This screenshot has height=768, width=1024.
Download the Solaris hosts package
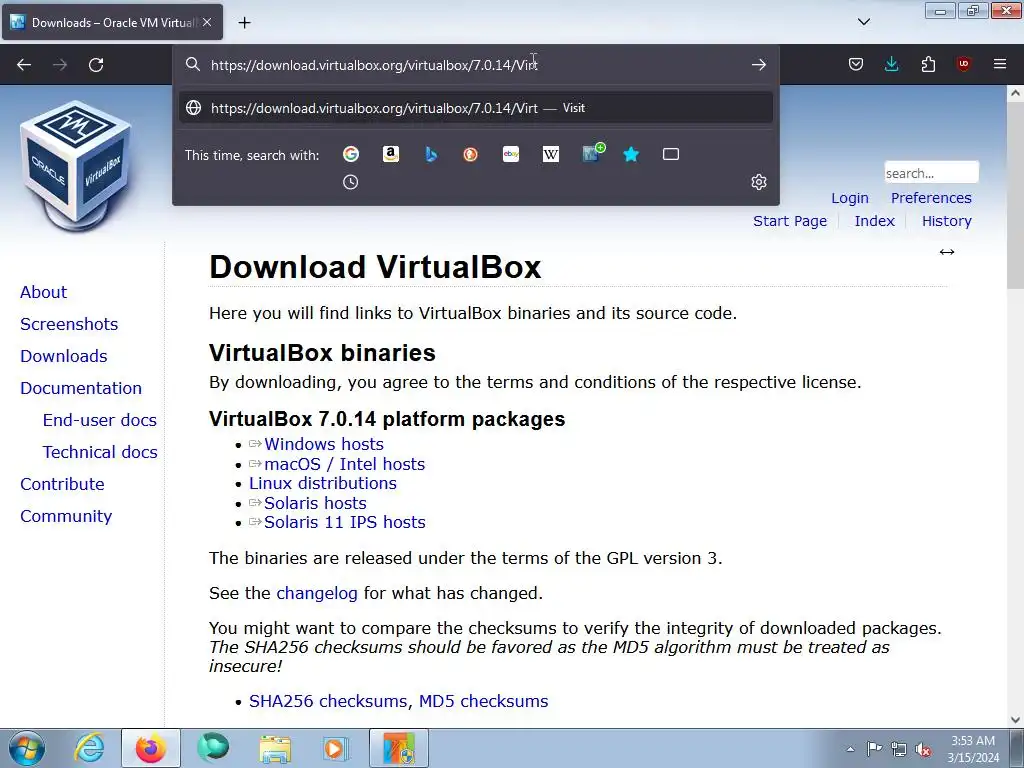(315, 504)
